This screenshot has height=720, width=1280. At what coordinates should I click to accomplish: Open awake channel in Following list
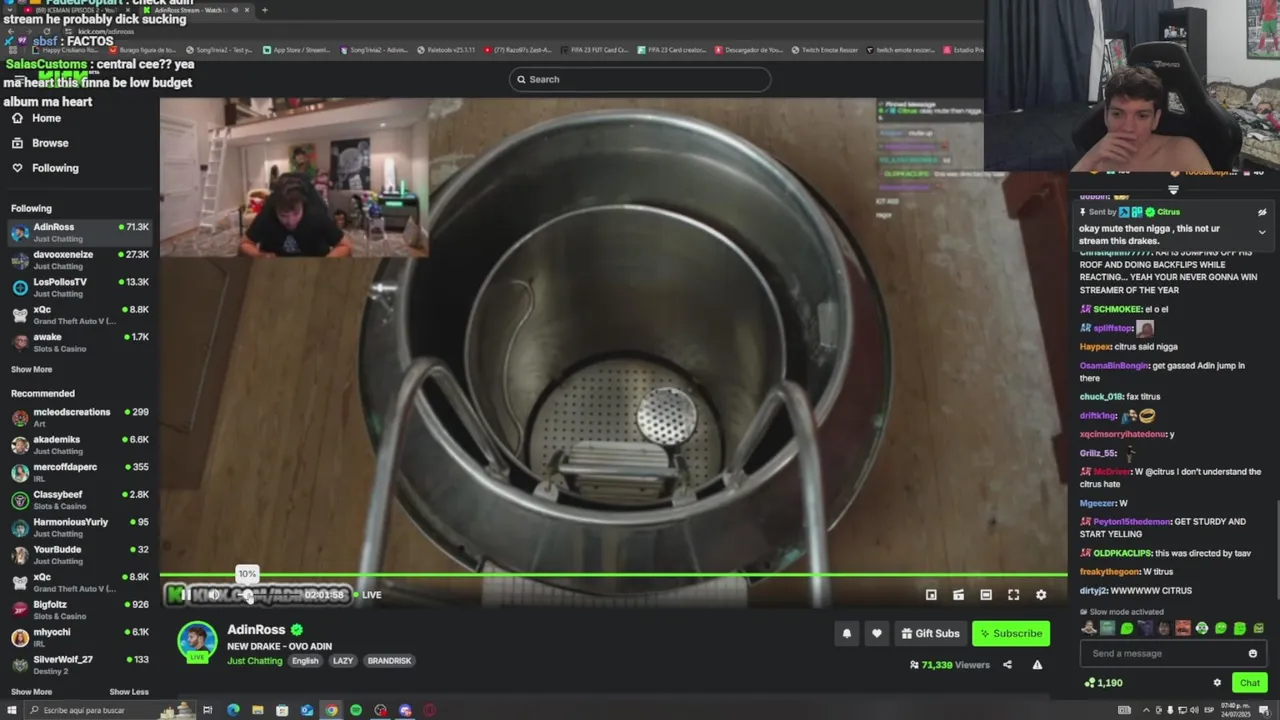pyautogui.click(x=79, y=342)
